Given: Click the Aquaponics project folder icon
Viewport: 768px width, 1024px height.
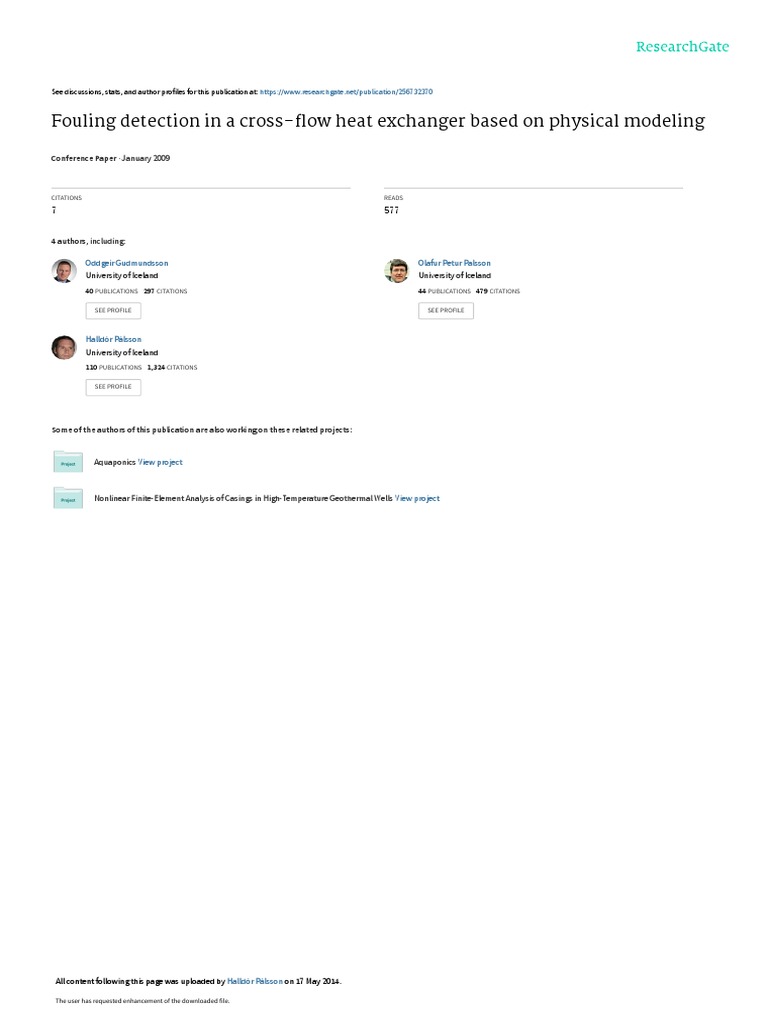Looking at the screenshot, I should click(68, 462).
